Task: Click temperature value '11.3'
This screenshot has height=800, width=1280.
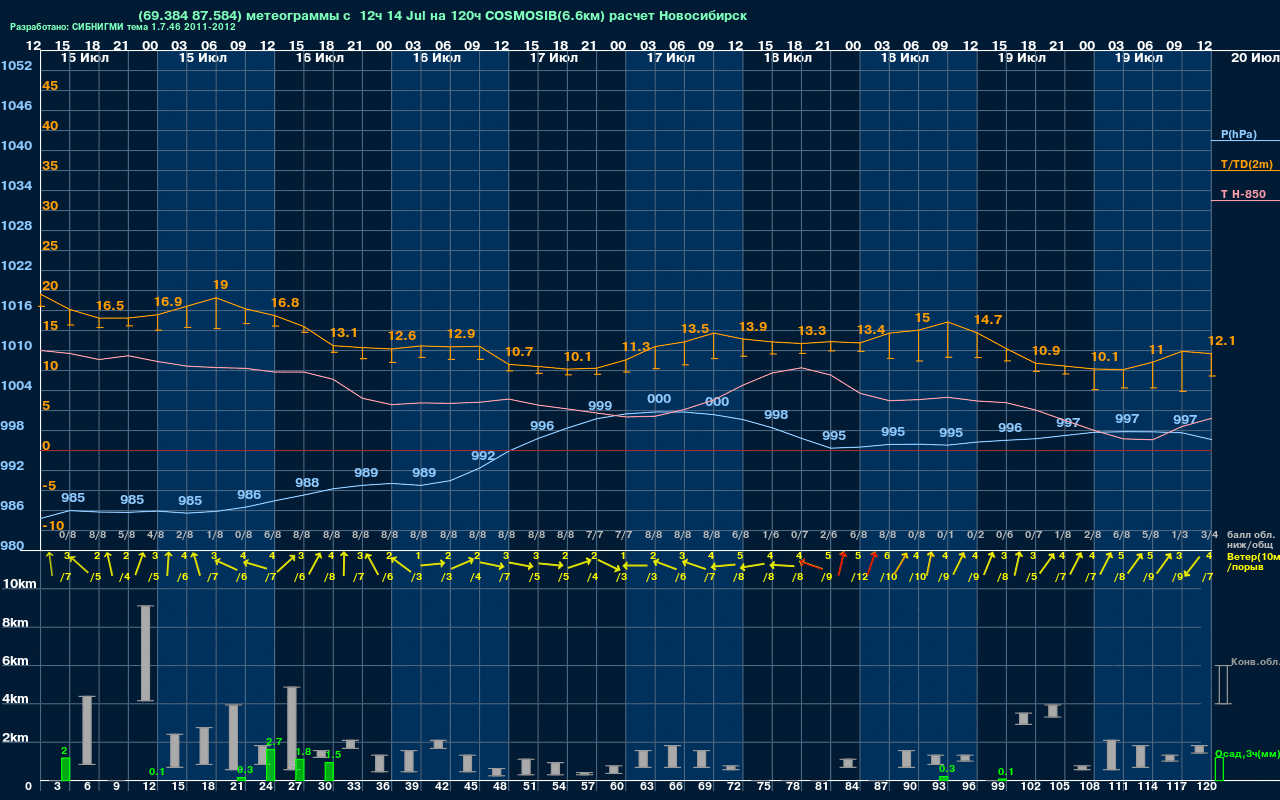Action: 636,347
